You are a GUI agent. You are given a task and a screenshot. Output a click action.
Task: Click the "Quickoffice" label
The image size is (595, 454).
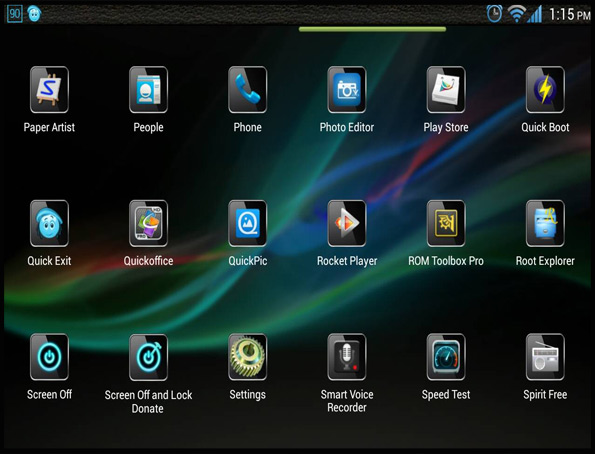tap(148, 261)
